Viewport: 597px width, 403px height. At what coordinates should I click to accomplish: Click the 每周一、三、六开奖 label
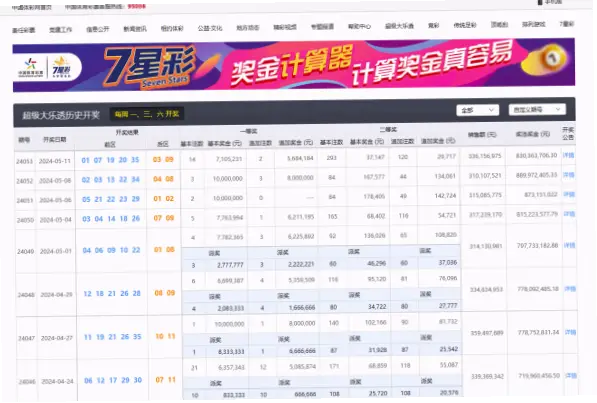(147, 114)
